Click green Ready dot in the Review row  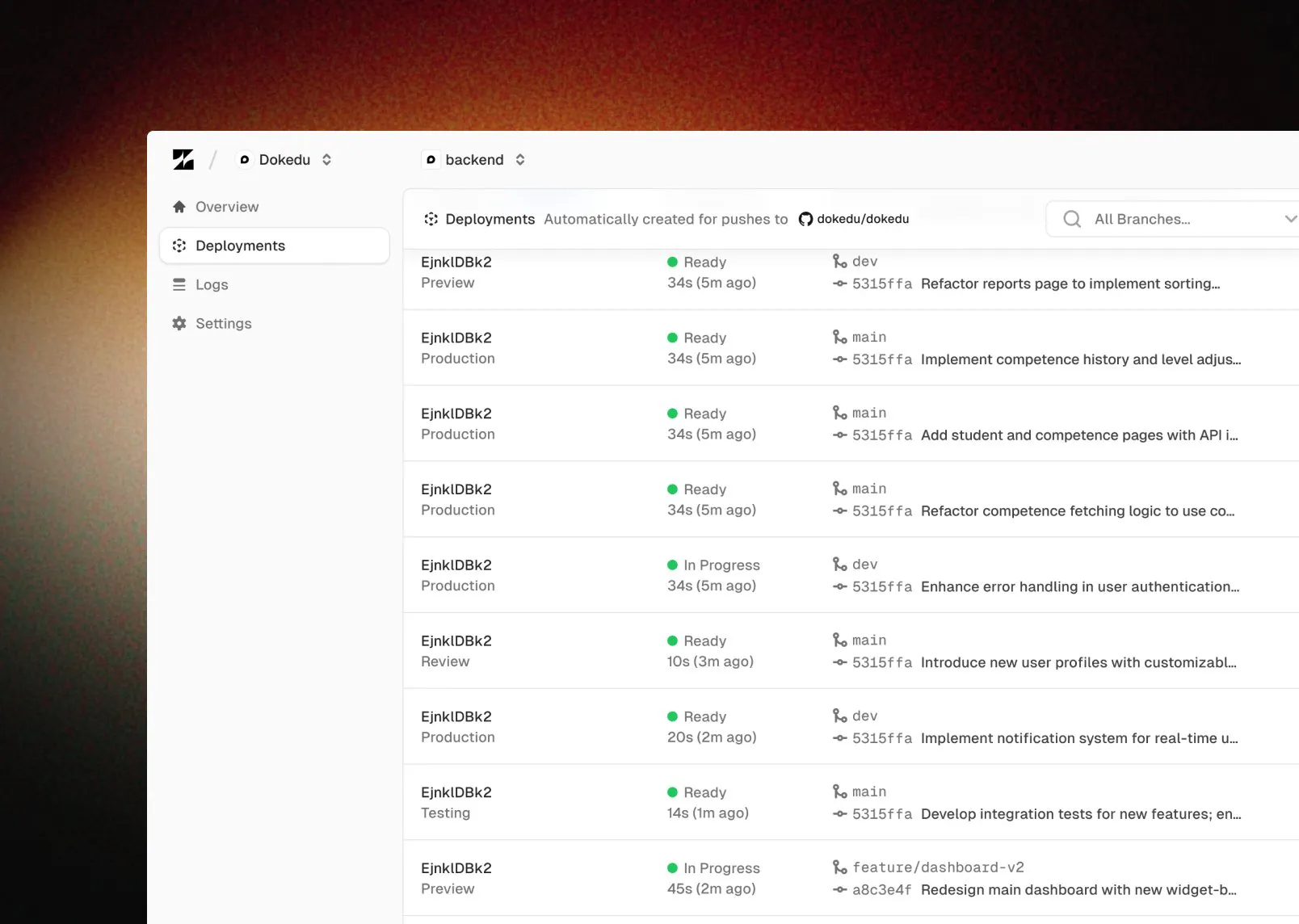[672, 640]
